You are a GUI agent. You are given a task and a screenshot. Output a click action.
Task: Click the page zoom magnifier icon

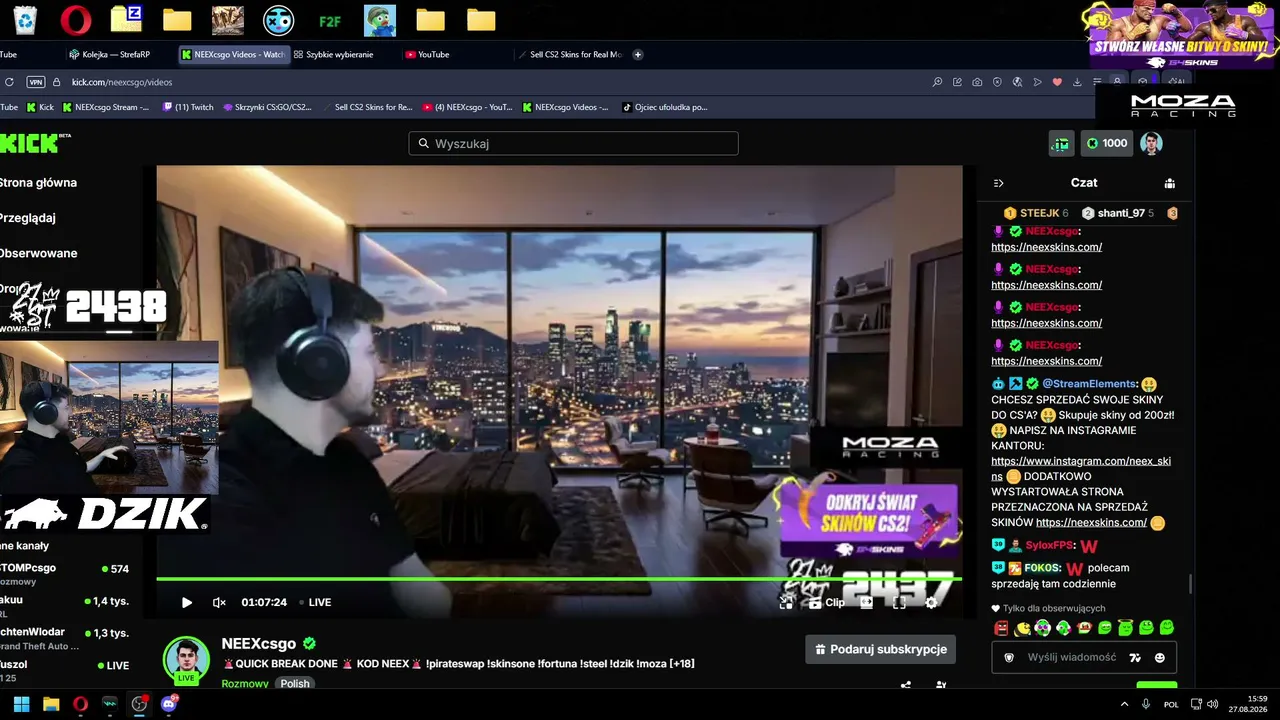point(937,82)
